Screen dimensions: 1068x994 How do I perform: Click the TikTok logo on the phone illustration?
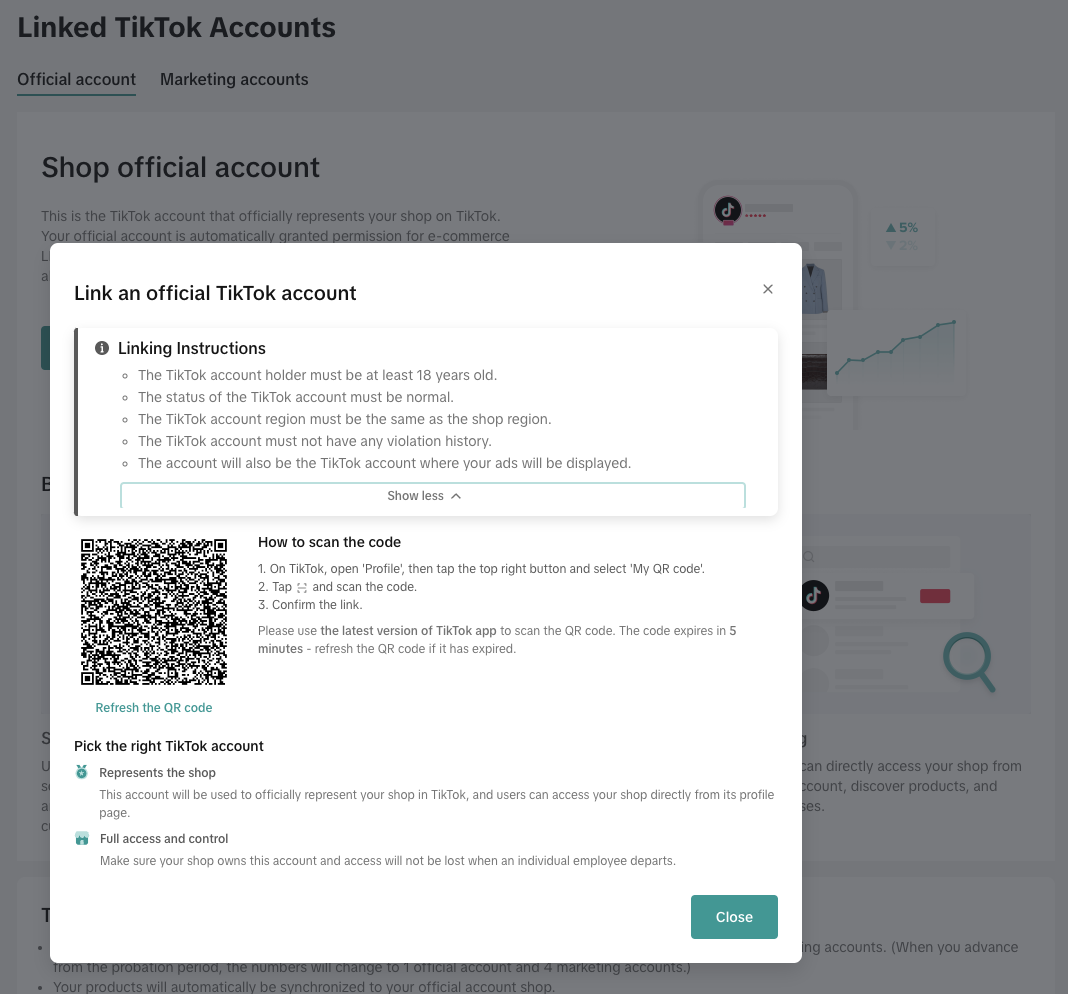727,210
